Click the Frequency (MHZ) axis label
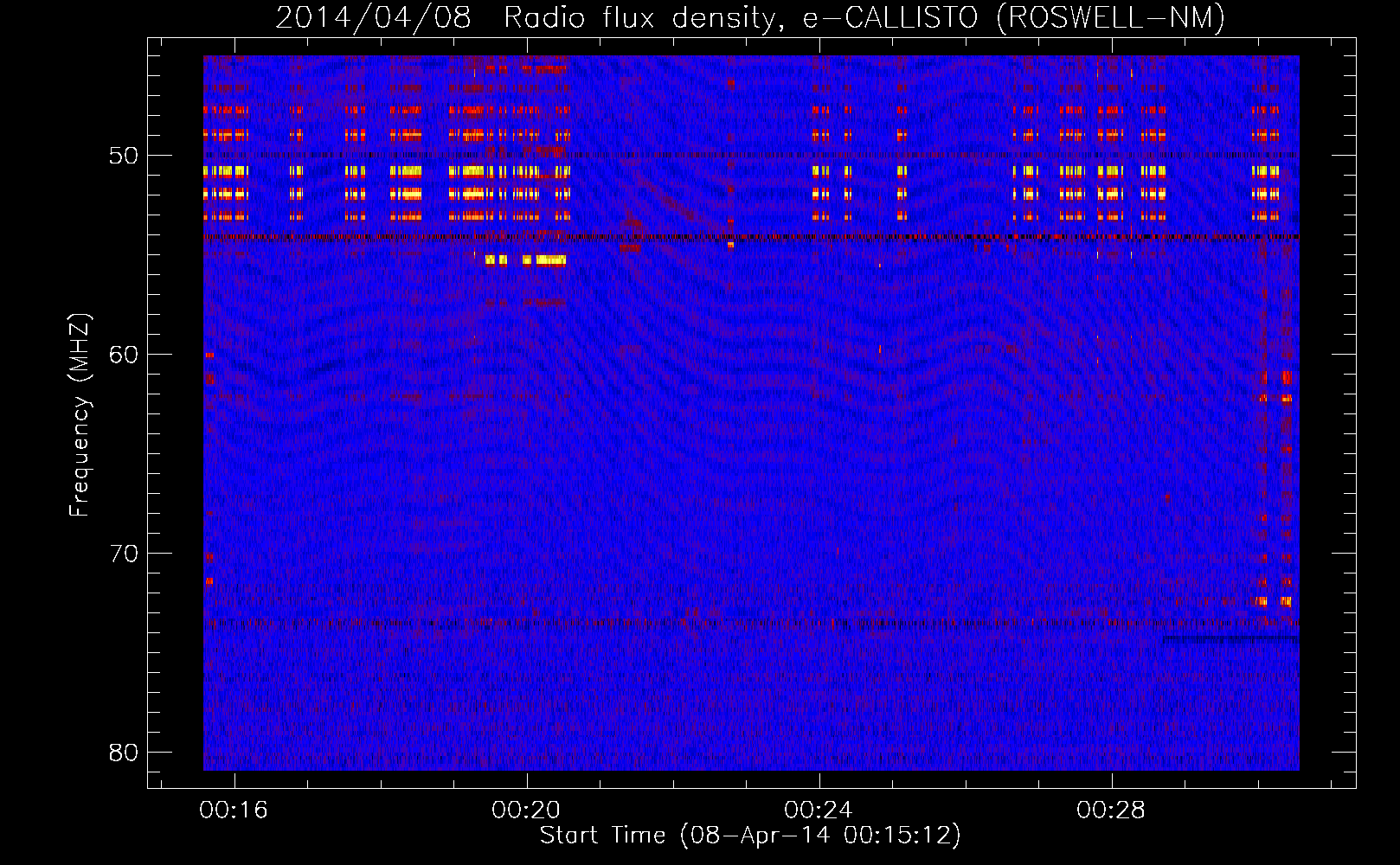This screenshot has width=1400, height=865. click(80, 415)
